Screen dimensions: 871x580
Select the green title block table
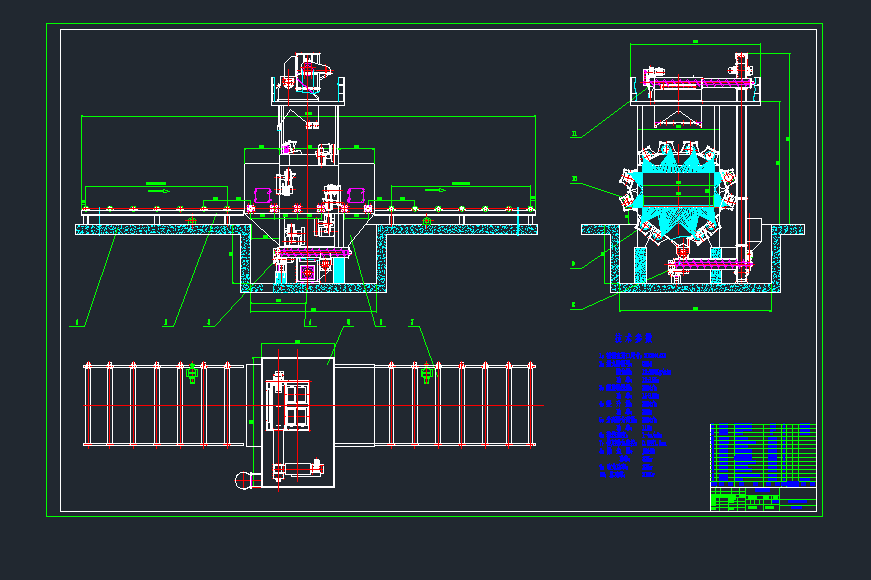click(x=762, y=467)
